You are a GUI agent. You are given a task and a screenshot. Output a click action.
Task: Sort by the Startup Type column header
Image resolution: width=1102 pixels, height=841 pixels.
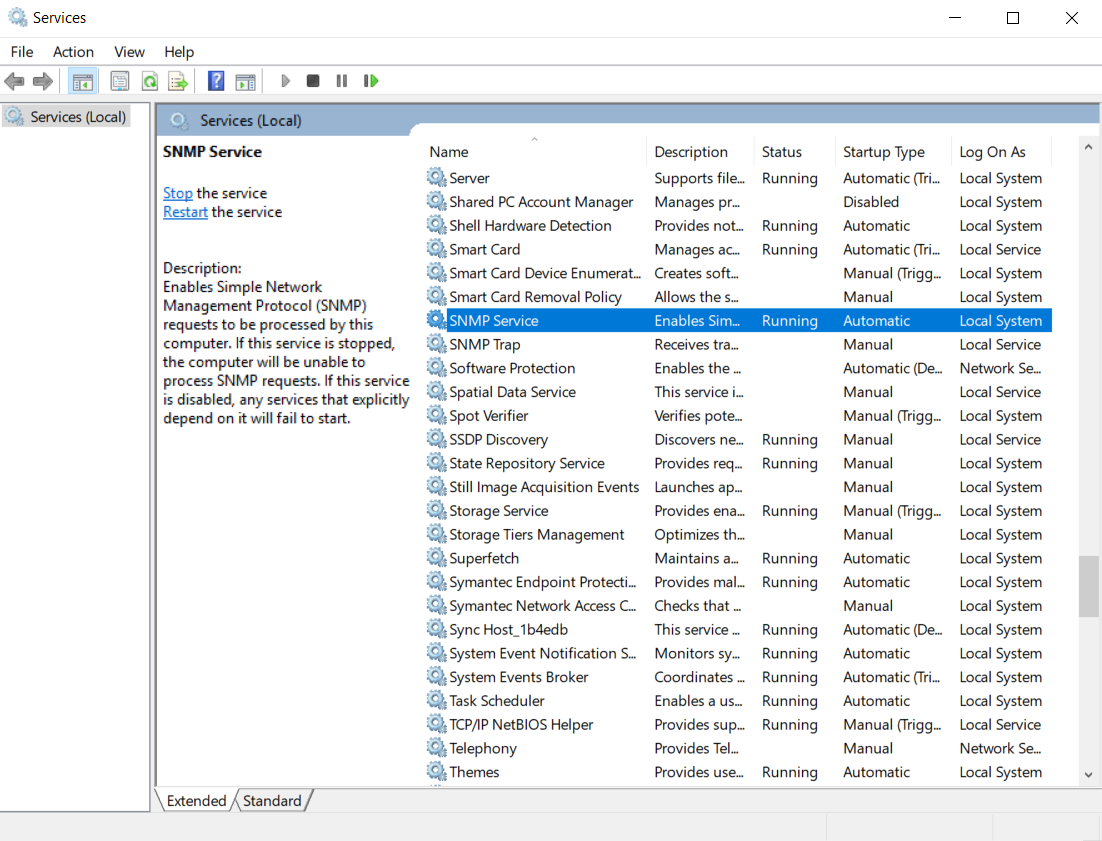883,152
